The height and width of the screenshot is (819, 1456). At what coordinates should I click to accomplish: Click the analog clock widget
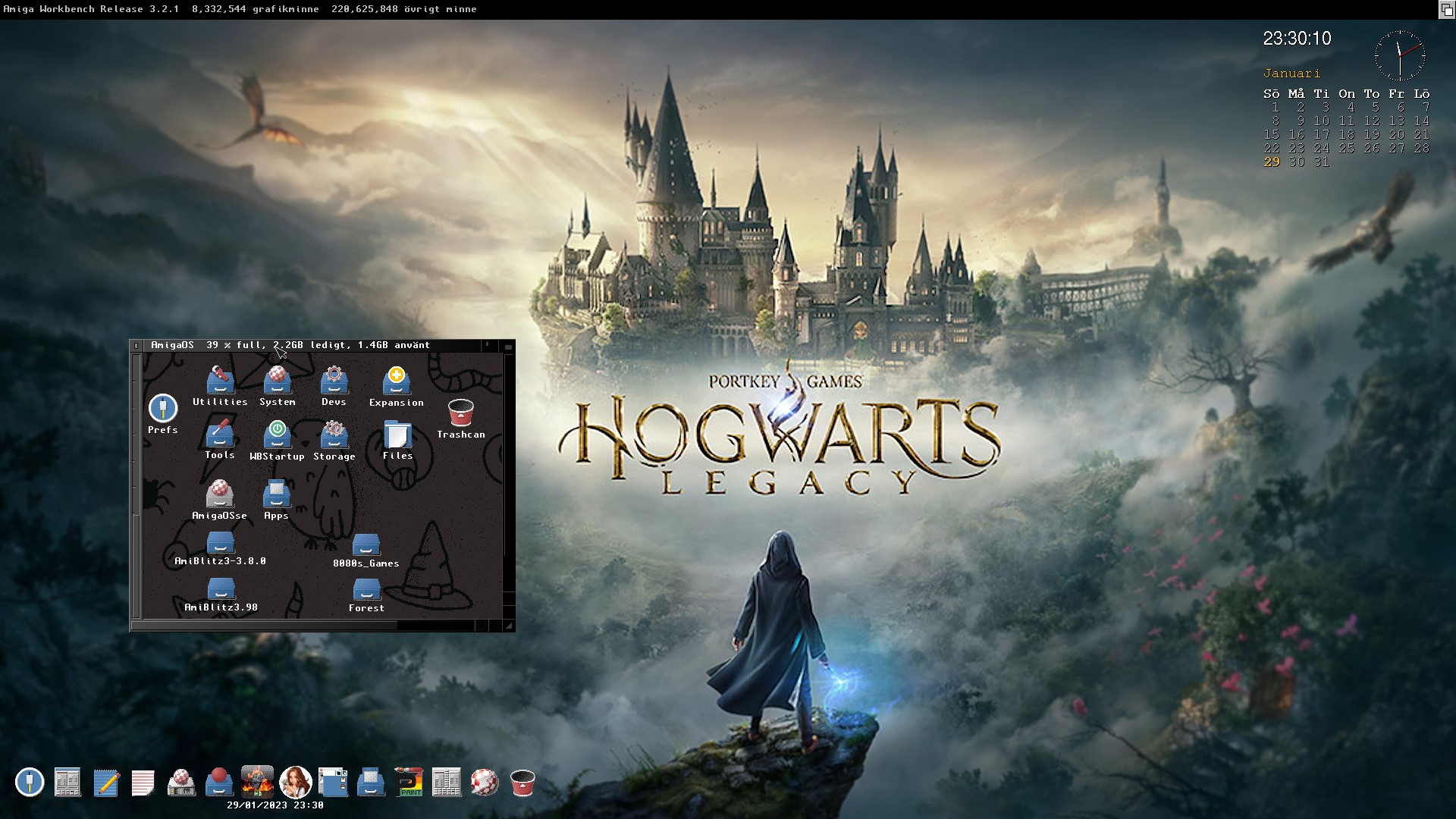pos(1400,55)
